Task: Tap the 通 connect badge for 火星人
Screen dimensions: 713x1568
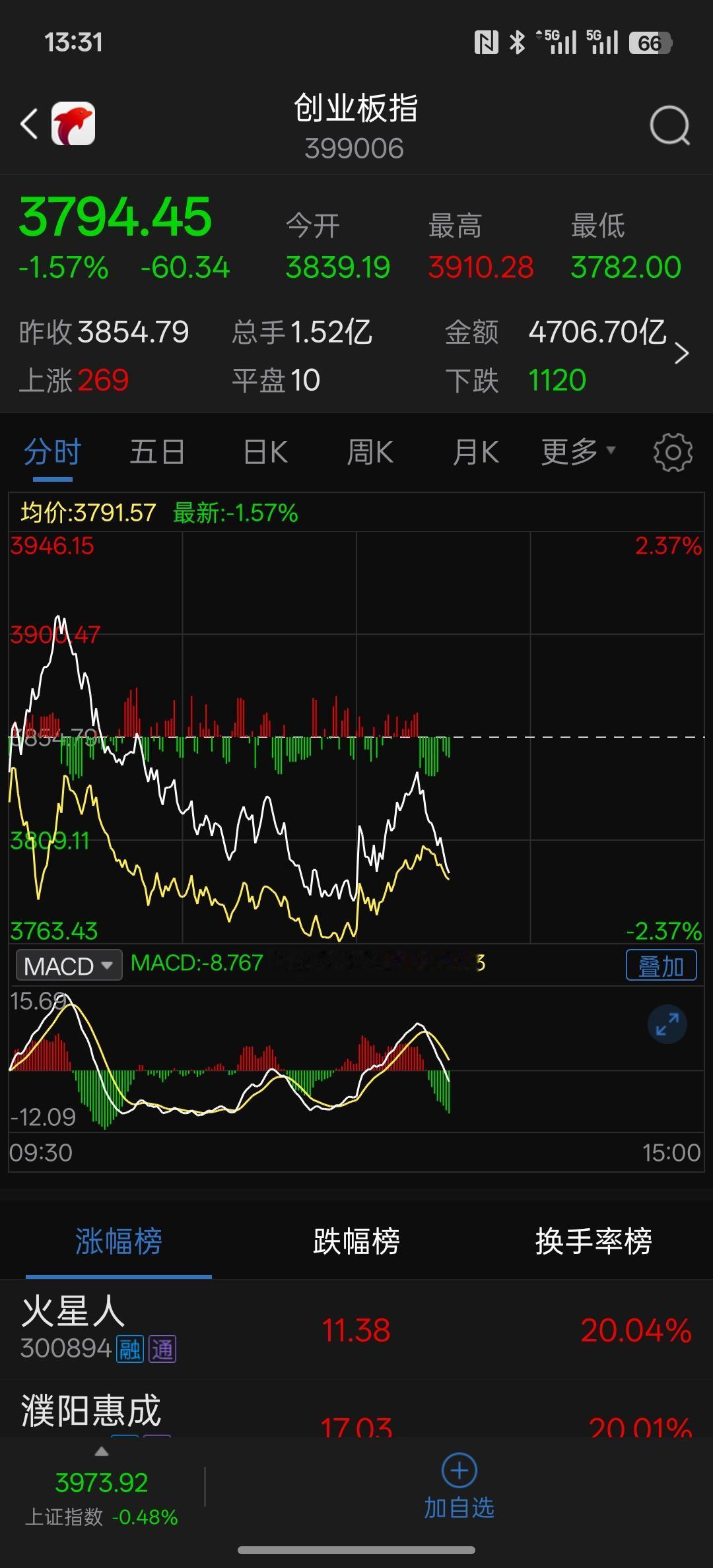Action: (x=162, y=1348)
